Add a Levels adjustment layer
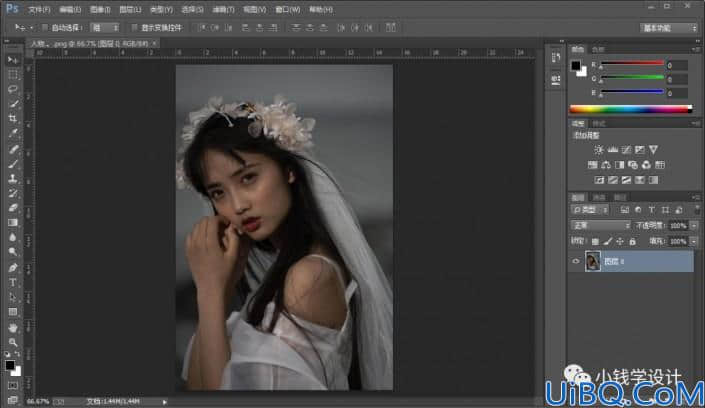Viewport: 705px width, 408px height. pos(612,150)
